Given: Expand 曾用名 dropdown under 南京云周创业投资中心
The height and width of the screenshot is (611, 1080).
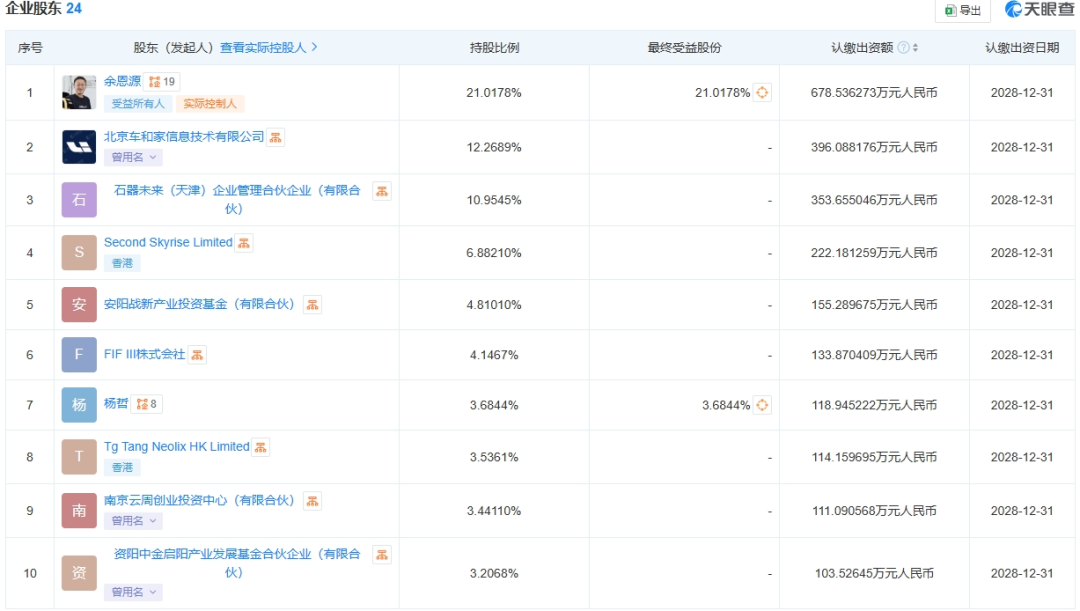Looking at the screenshot, I should click(x=134, y=521).
